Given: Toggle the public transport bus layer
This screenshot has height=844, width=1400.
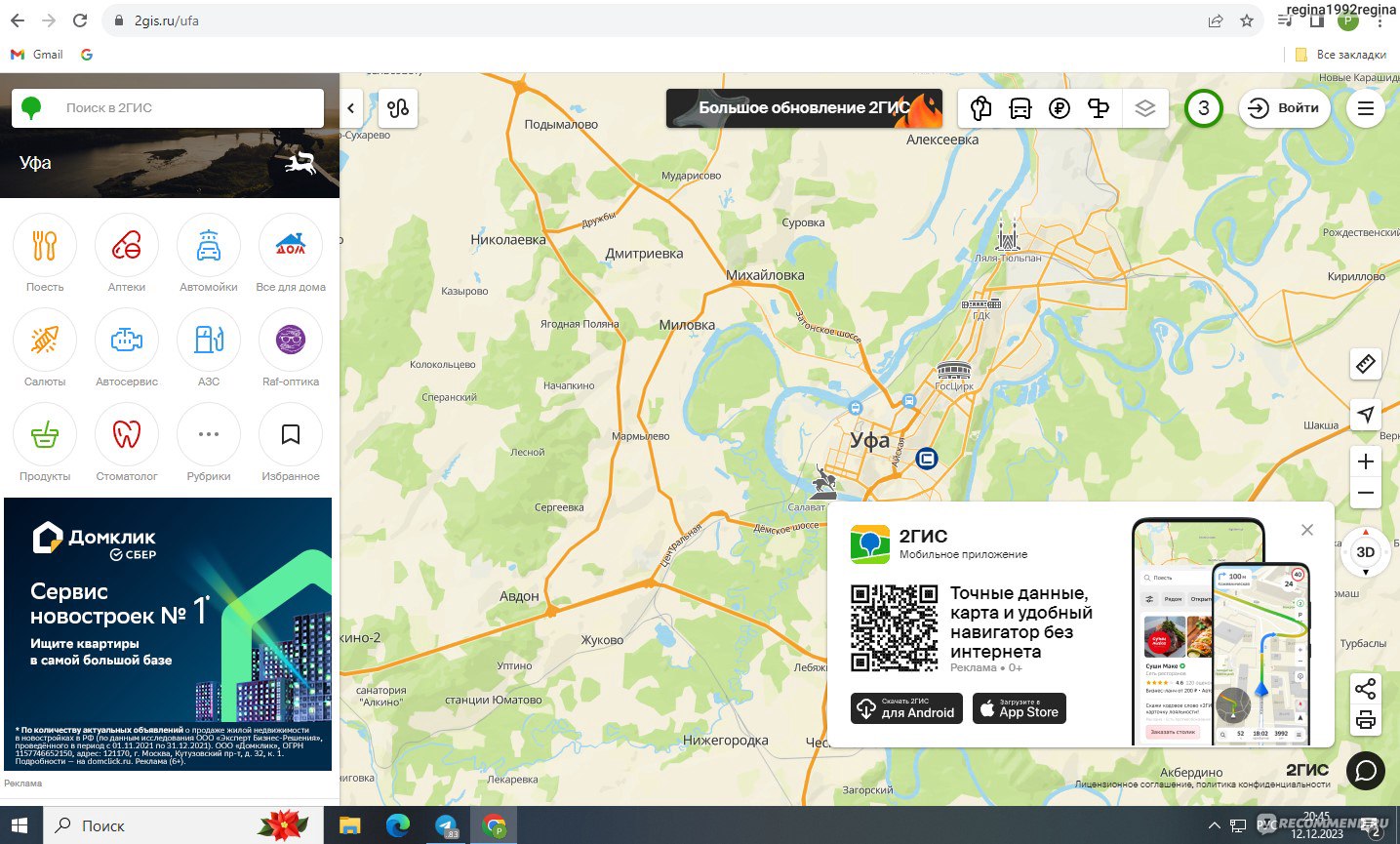Looking at the screenshot, I should coord(1020,108).
